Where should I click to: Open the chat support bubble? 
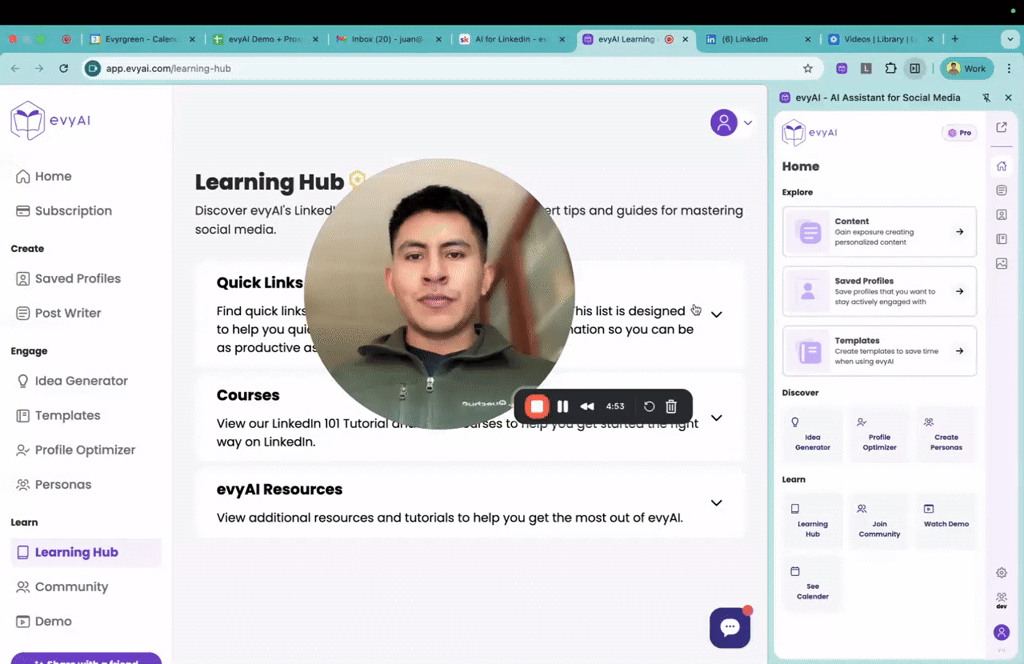[x=729, y=627]
